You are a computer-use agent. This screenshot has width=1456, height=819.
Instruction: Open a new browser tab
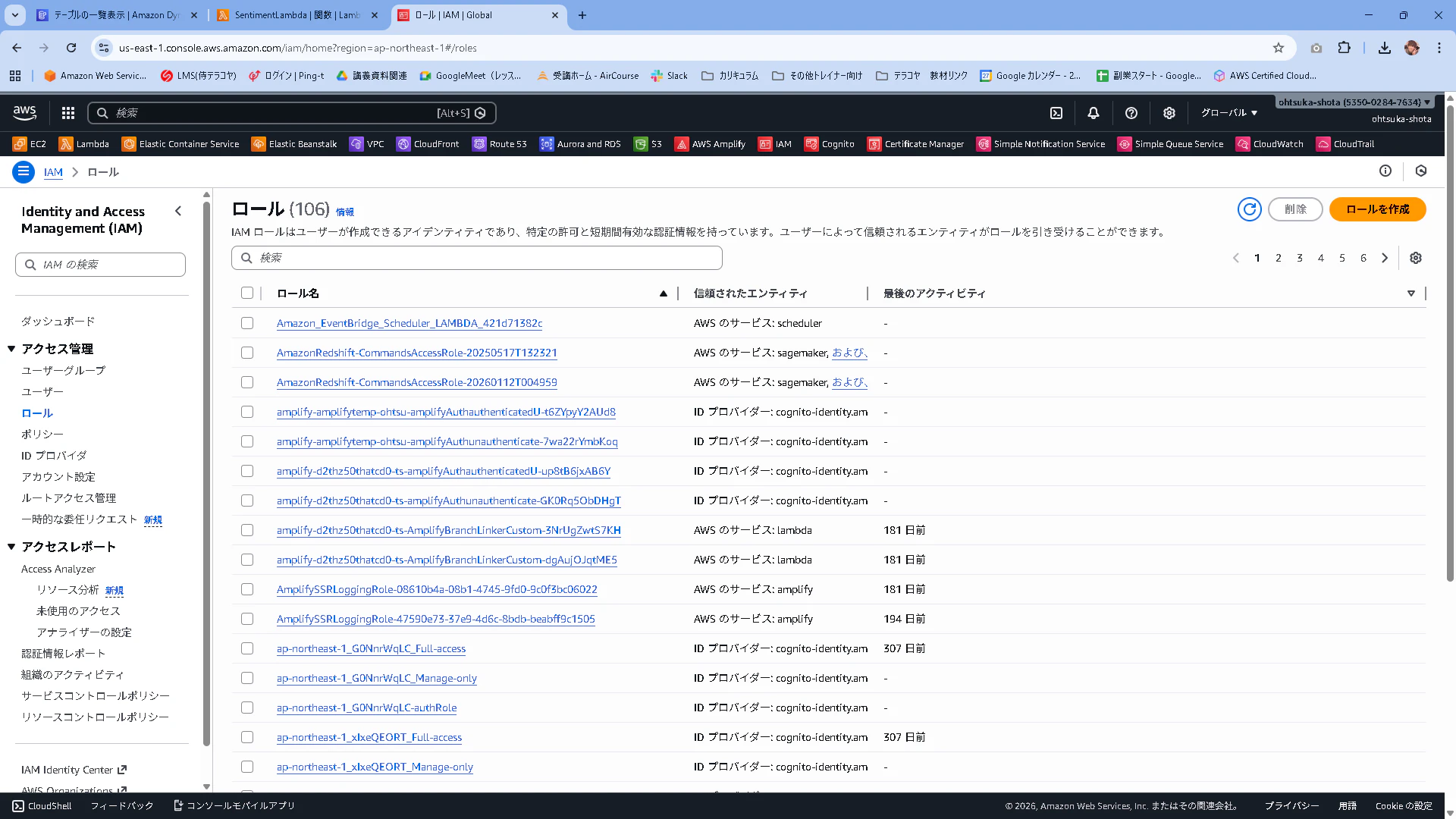click(x=582, y=15)
